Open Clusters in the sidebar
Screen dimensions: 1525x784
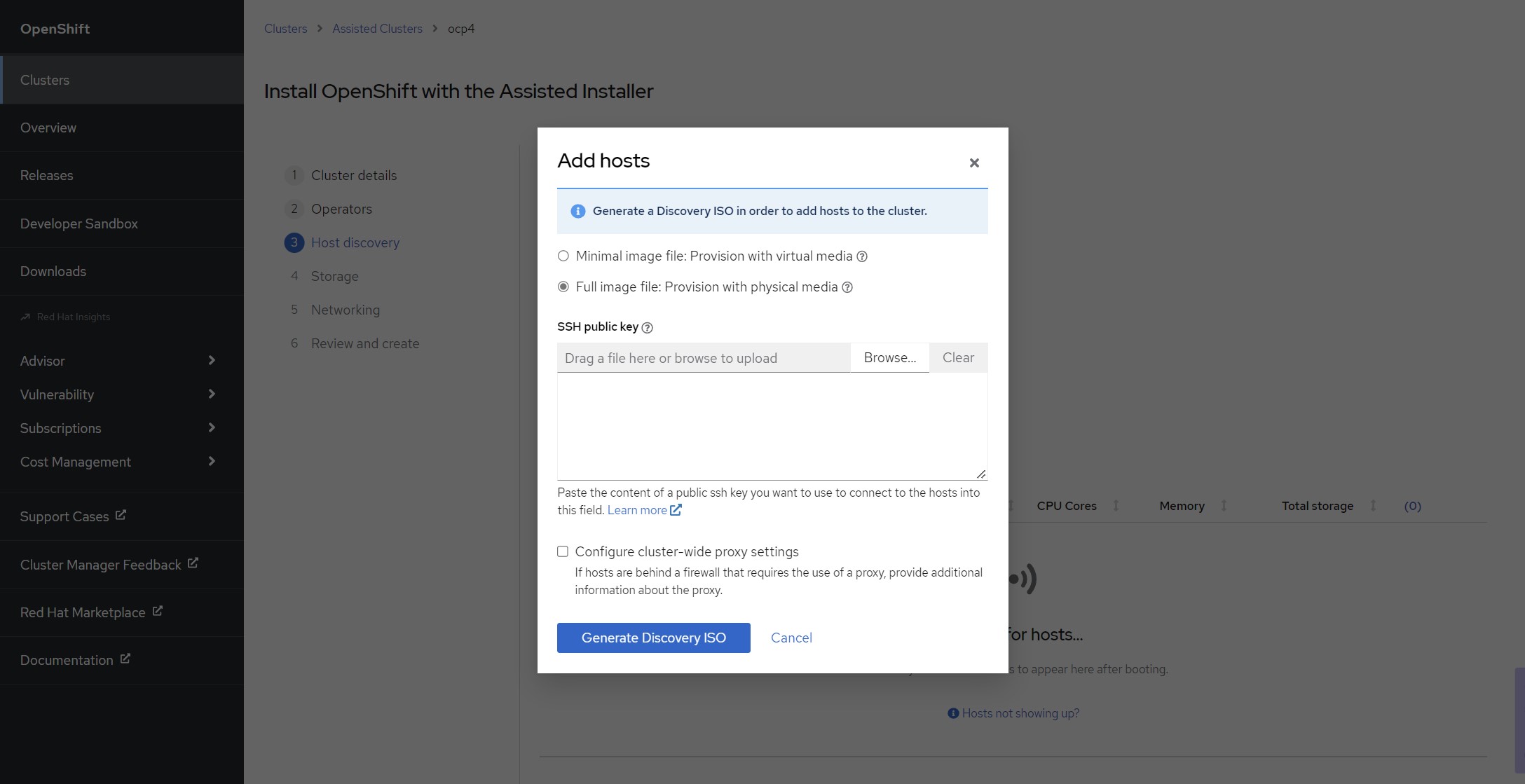122,80
